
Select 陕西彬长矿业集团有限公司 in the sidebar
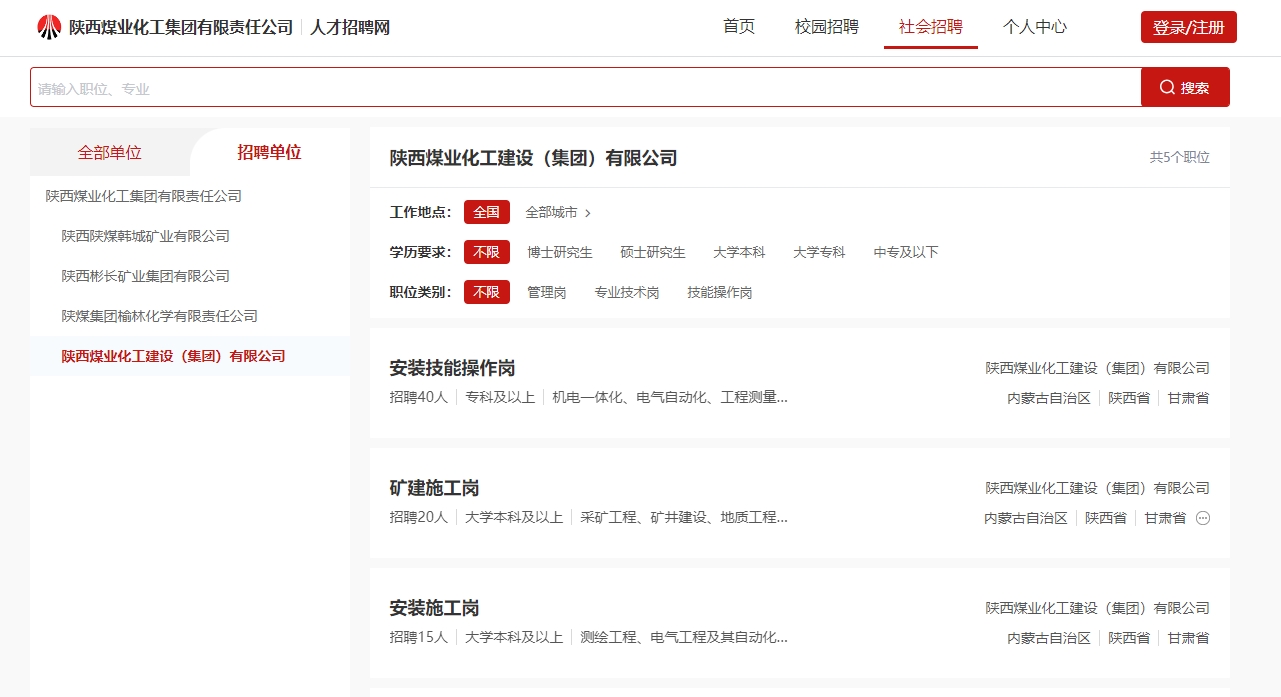(x=146, y=276)
